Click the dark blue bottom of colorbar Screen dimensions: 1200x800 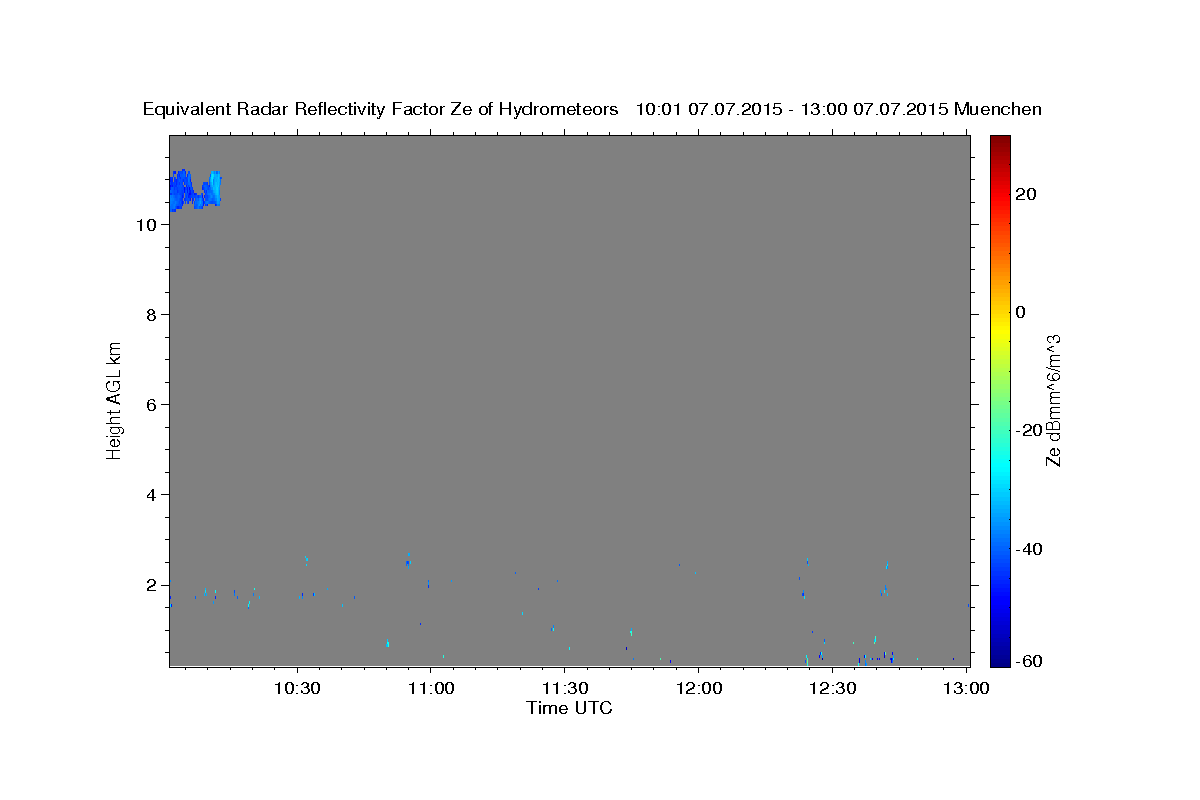999,658
